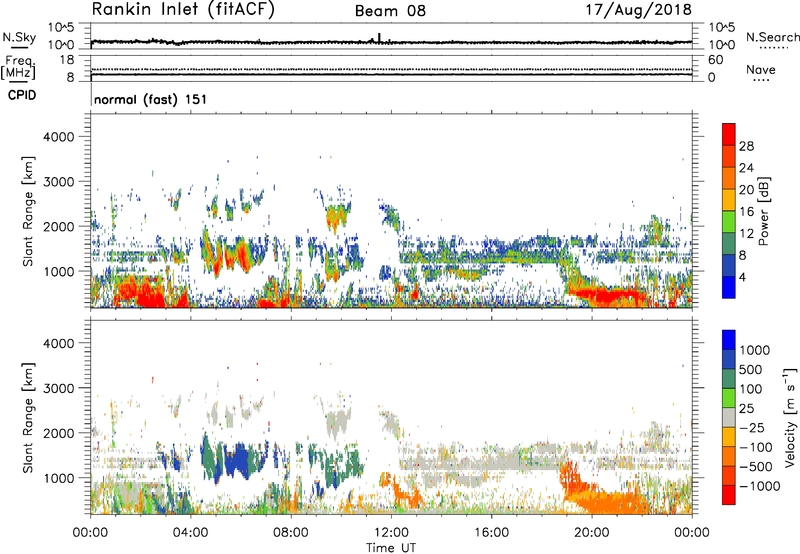Click the 'Freq. [MHz]' axis label

pyautogui.click(x=18, y=68)
